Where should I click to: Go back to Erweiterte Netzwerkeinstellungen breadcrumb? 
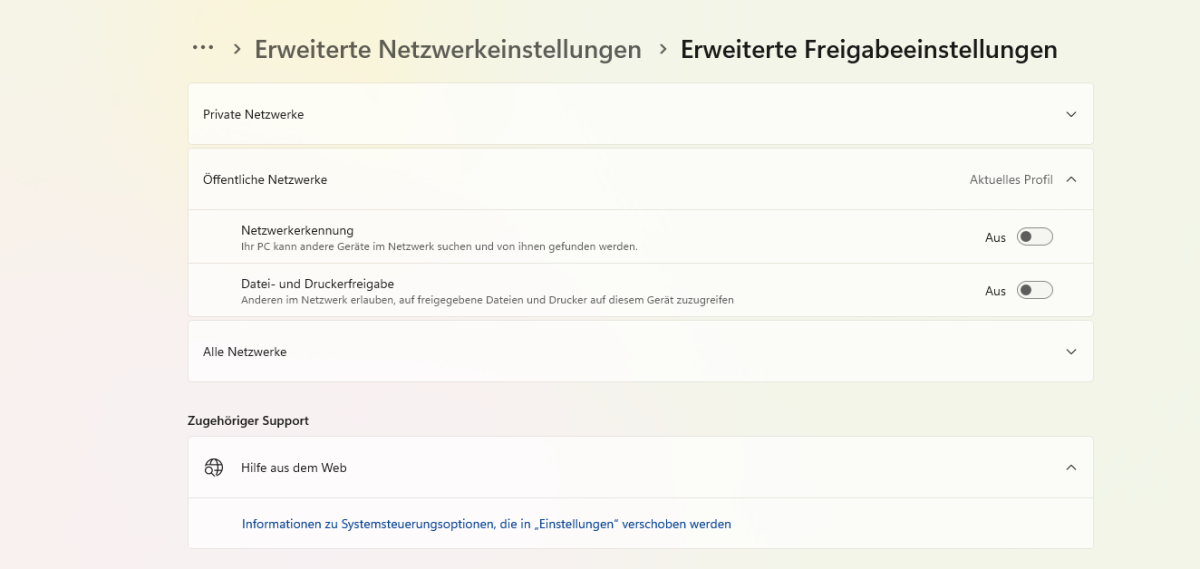[x=448, y=49]
